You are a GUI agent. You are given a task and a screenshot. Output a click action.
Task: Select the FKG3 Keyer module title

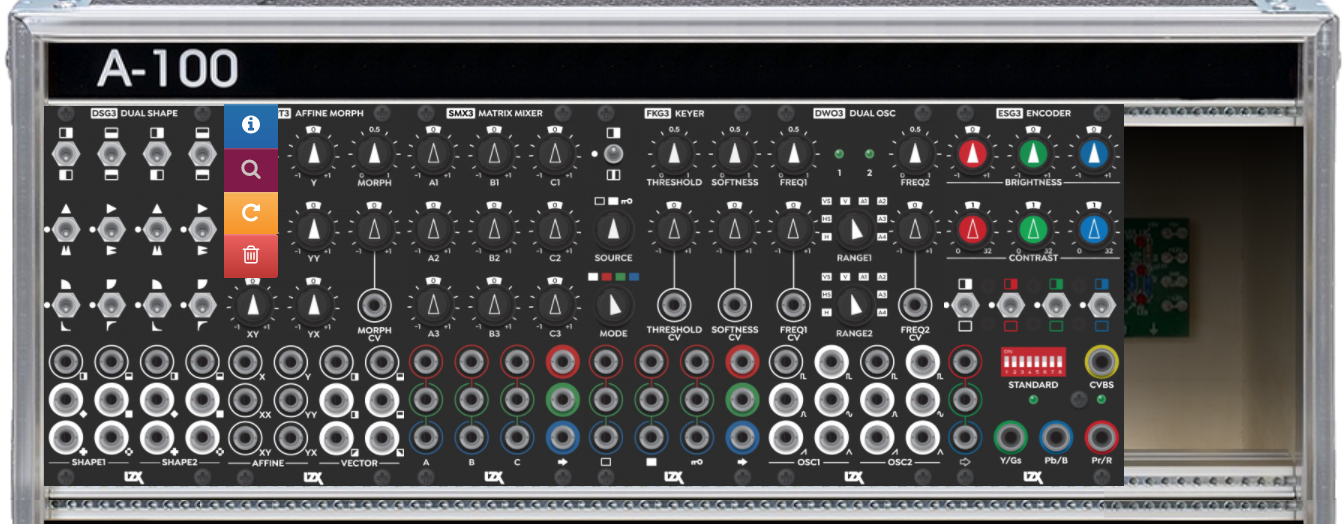tap(674, 114)
